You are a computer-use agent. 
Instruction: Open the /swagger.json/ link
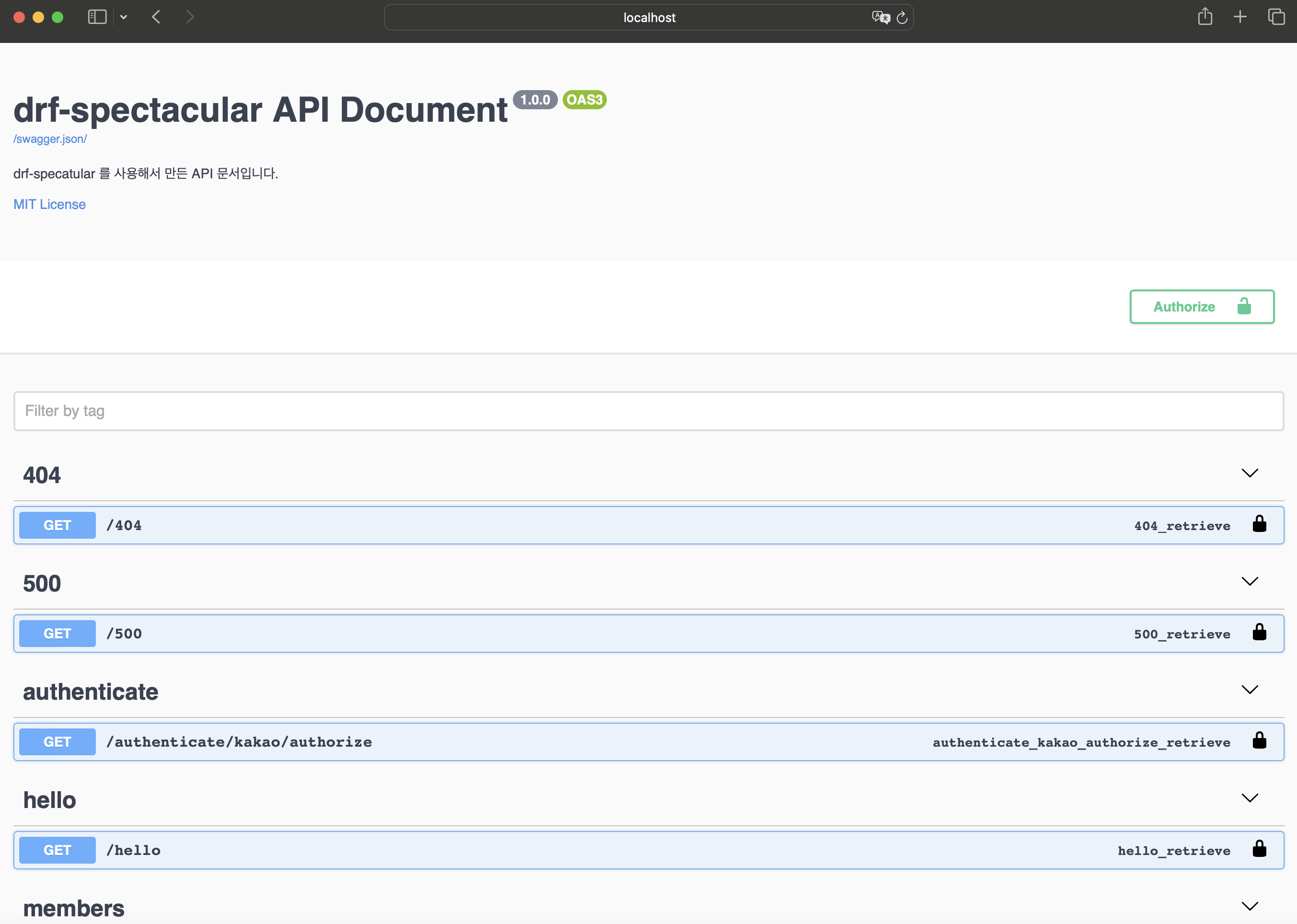[x=50, y=139]
